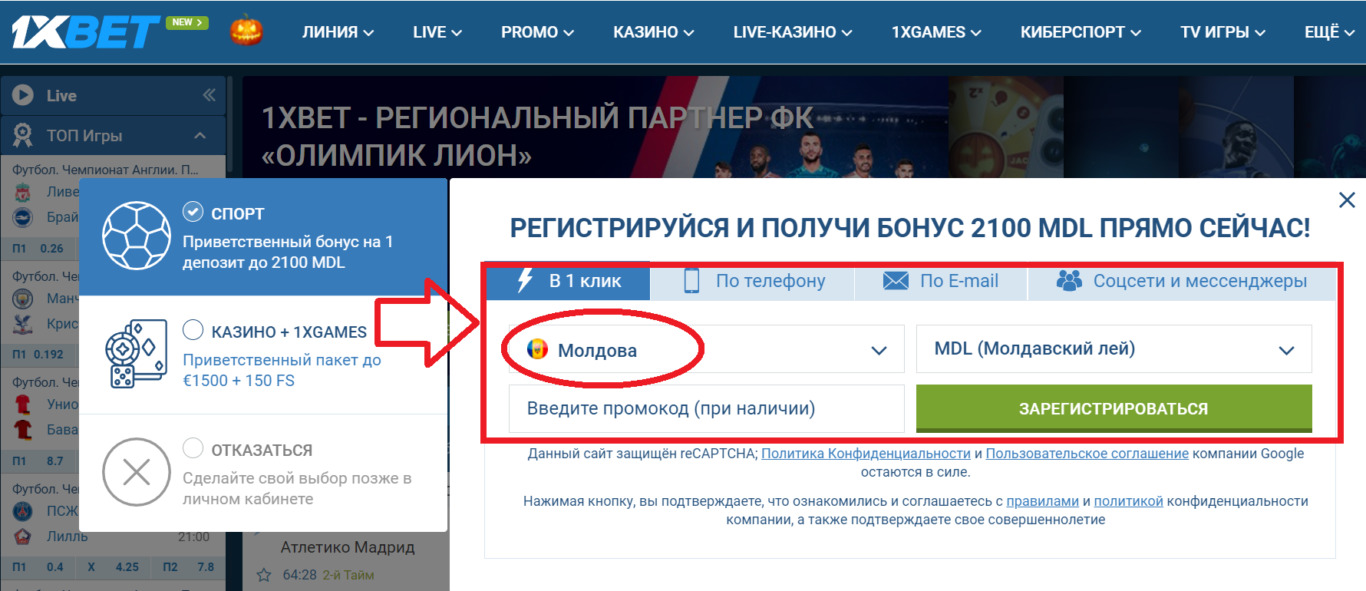Open the Политика Конфиденциальности link
1366x591 pixels.
pyautogui.click(x=866, y=453)
